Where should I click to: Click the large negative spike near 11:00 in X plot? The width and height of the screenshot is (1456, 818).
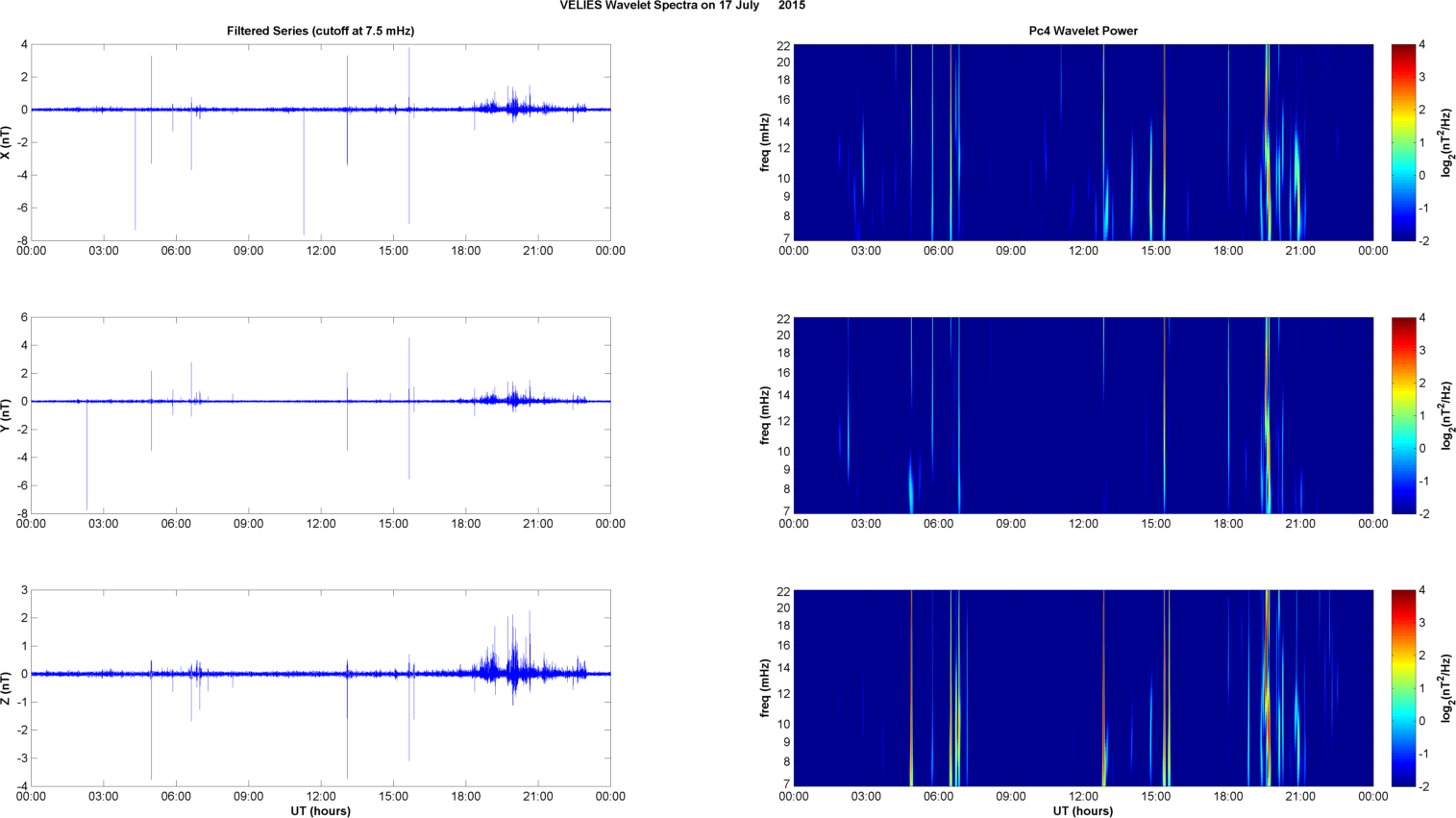[304, 192]
